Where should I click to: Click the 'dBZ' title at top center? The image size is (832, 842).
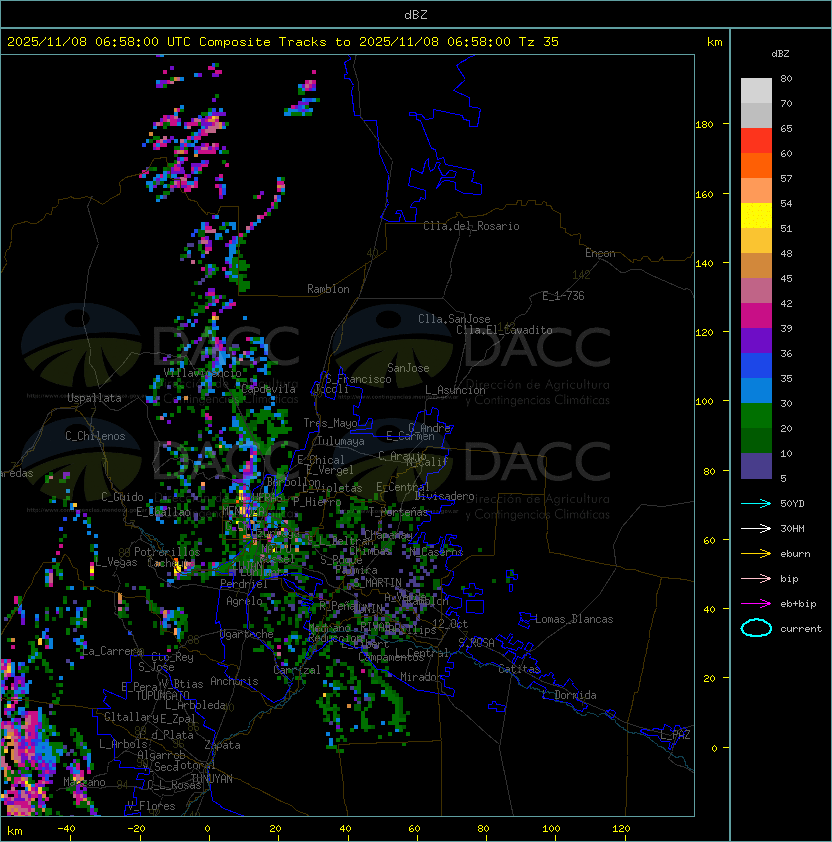[x=416, y=15]
